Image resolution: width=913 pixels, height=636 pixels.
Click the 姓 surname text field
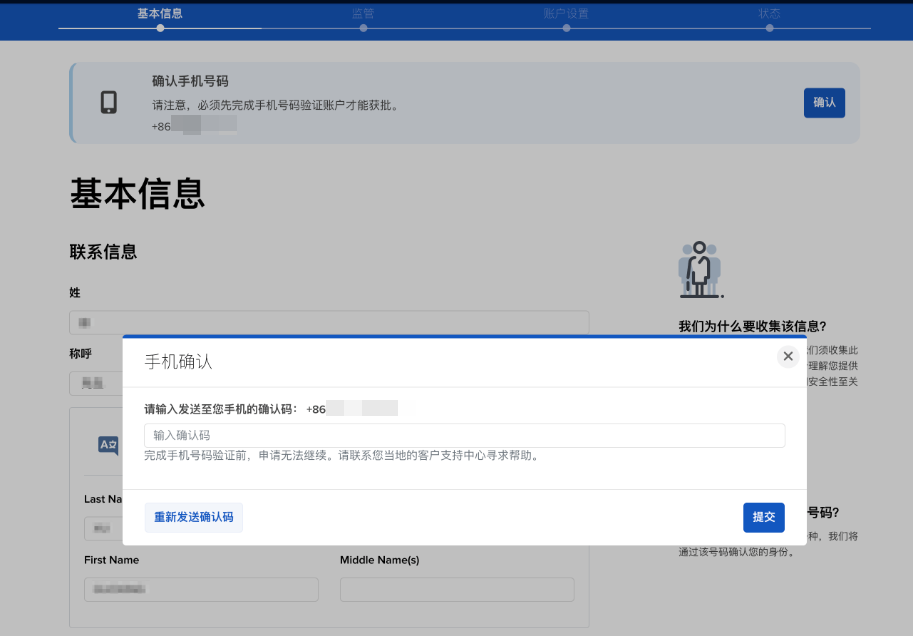329,323
